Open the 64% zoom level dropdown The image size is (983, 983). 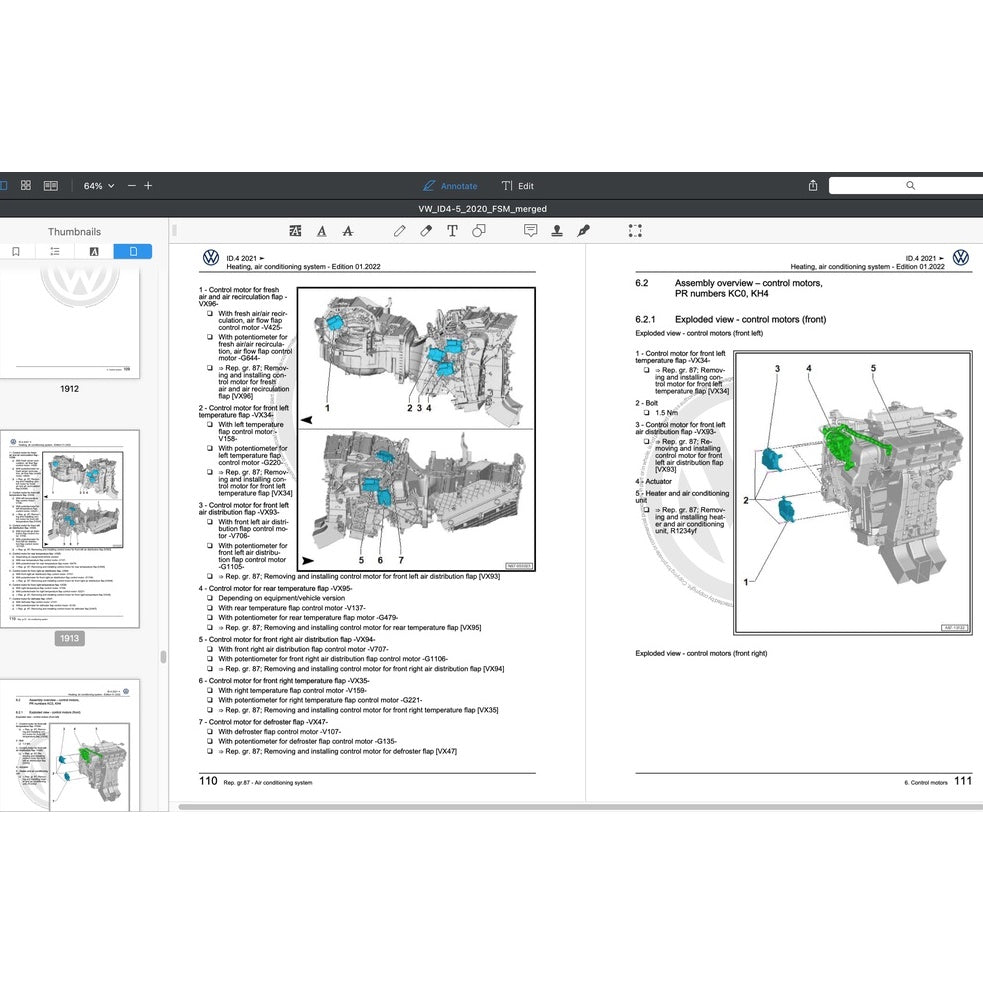(99, 186)
